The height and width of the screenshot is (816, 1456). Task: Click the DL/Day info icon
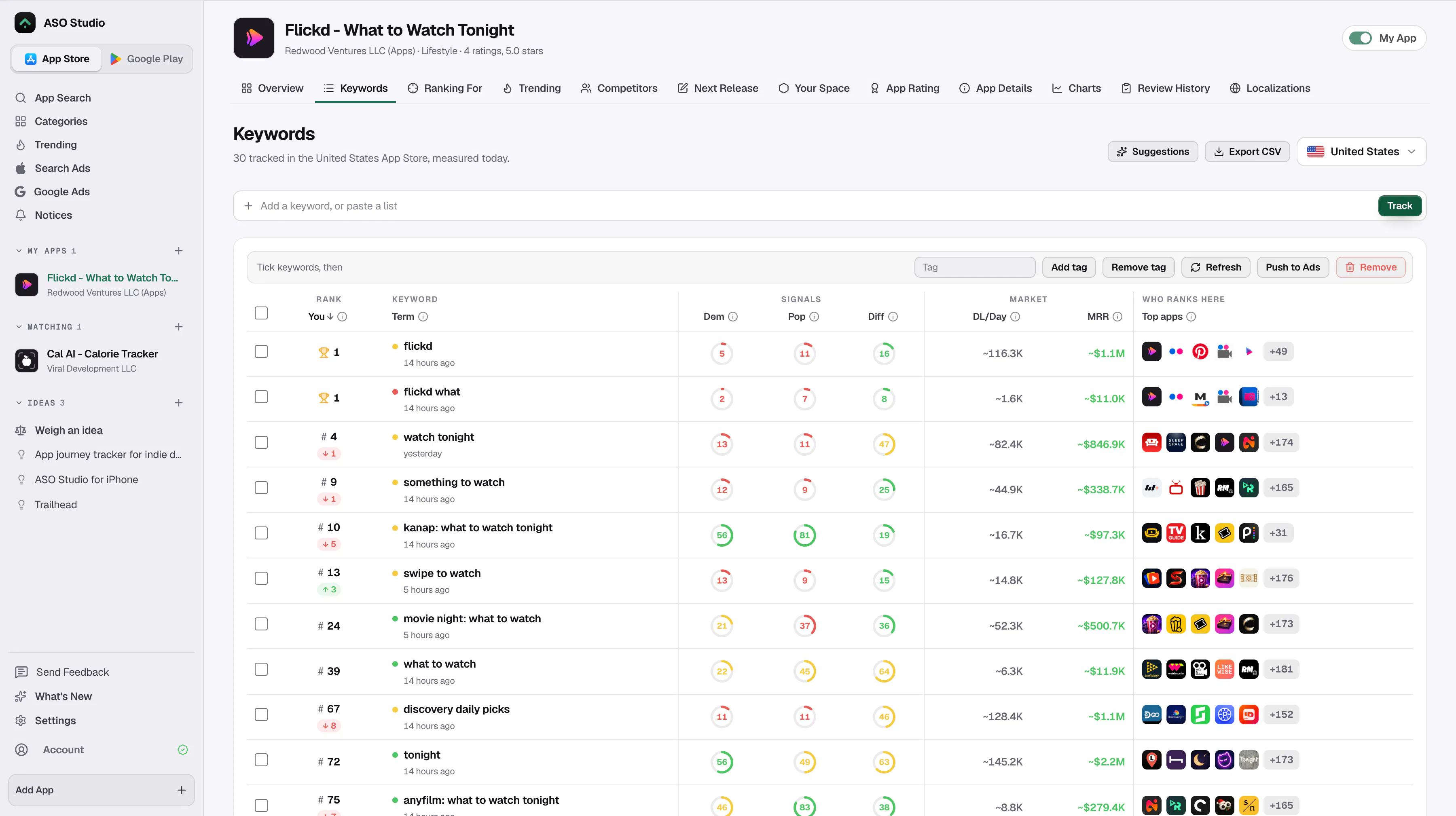[1015, 317]
